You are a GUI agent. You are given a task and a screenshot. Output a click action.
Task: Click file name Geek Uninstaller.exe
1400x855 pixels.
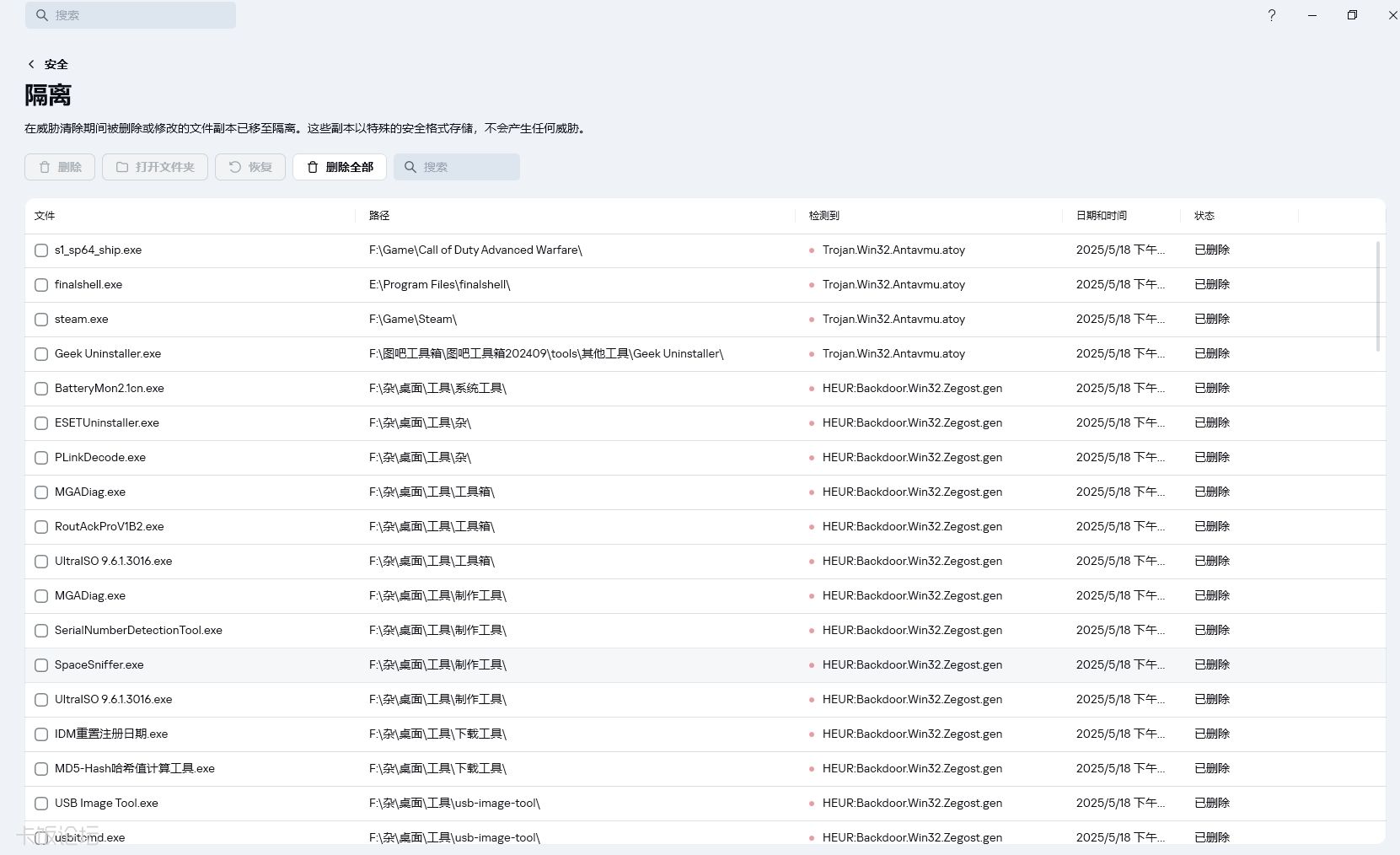[108, 354]
